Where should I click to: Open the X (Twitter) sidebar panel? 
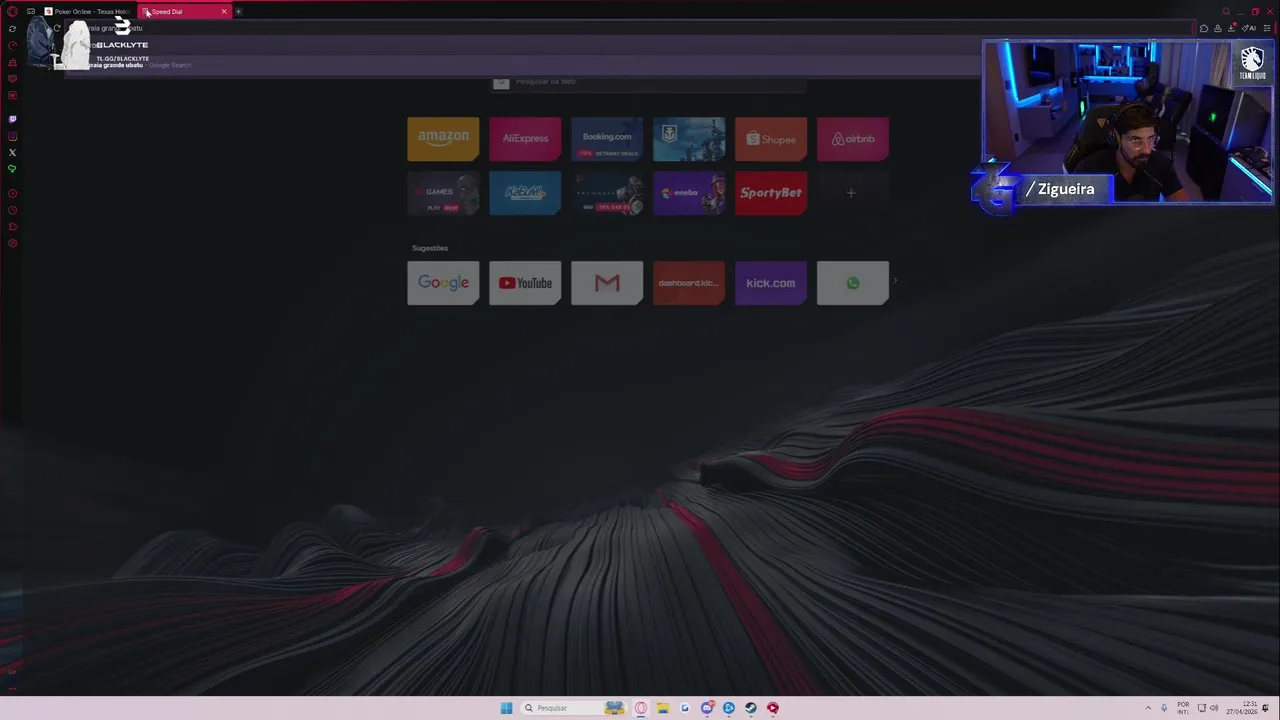pyautogui.click(x=12, y=152)
